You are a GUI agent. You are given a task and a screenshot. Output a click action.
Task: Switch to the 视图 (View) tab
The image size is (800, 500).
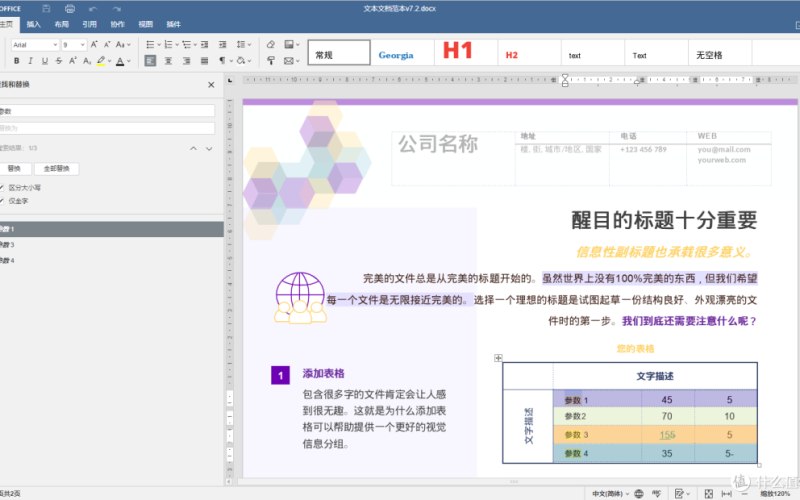click(145, 24)
